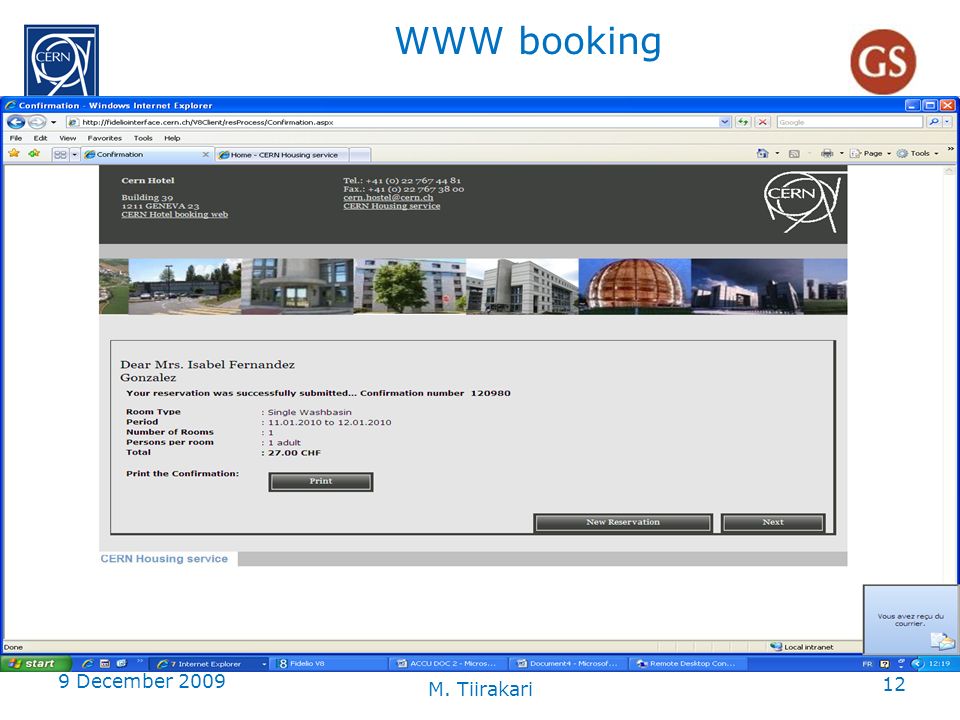Go back with the browser Back arrow
This screenshot has height=720, width=960.
tap(17, 122)
